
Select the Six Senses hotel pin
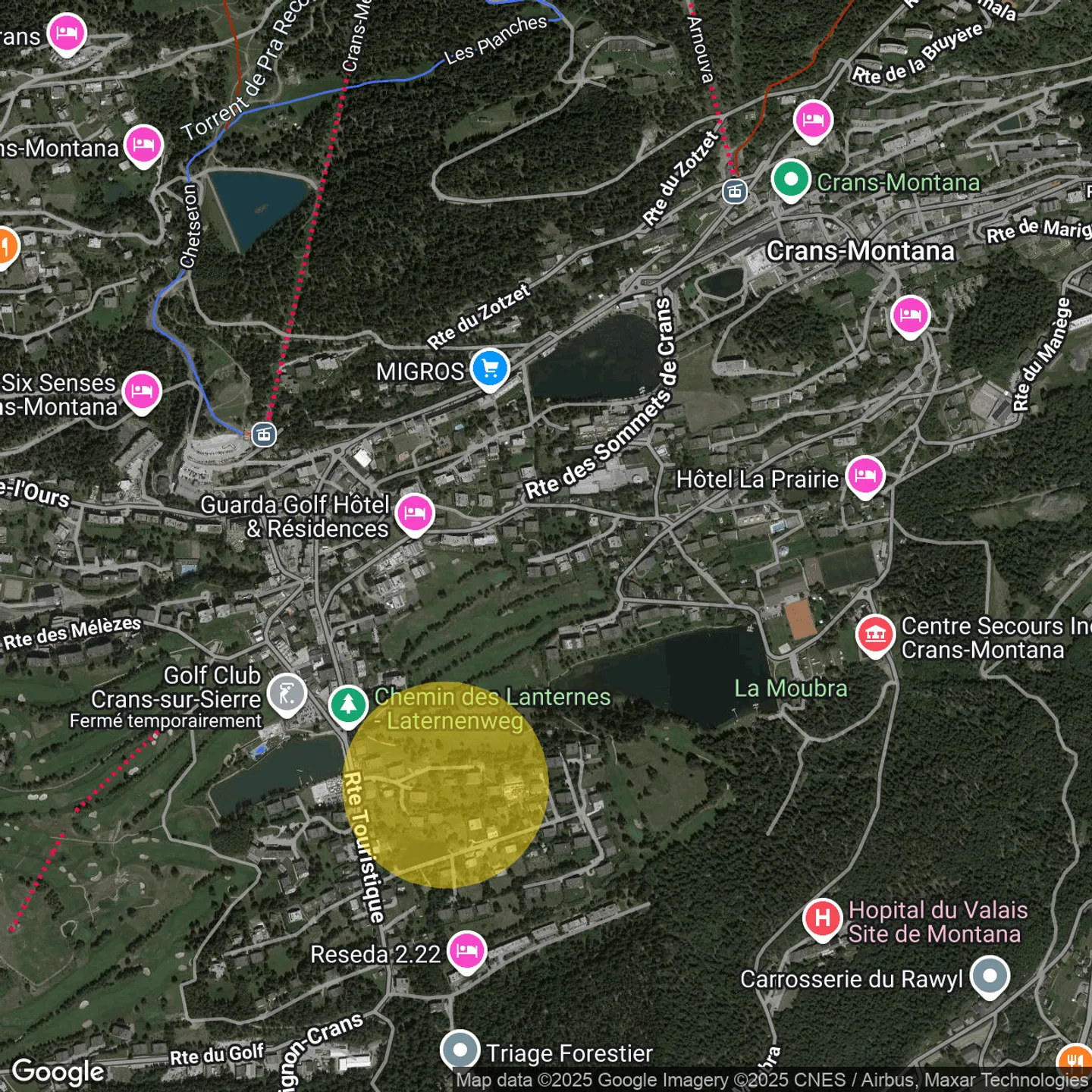141,391
